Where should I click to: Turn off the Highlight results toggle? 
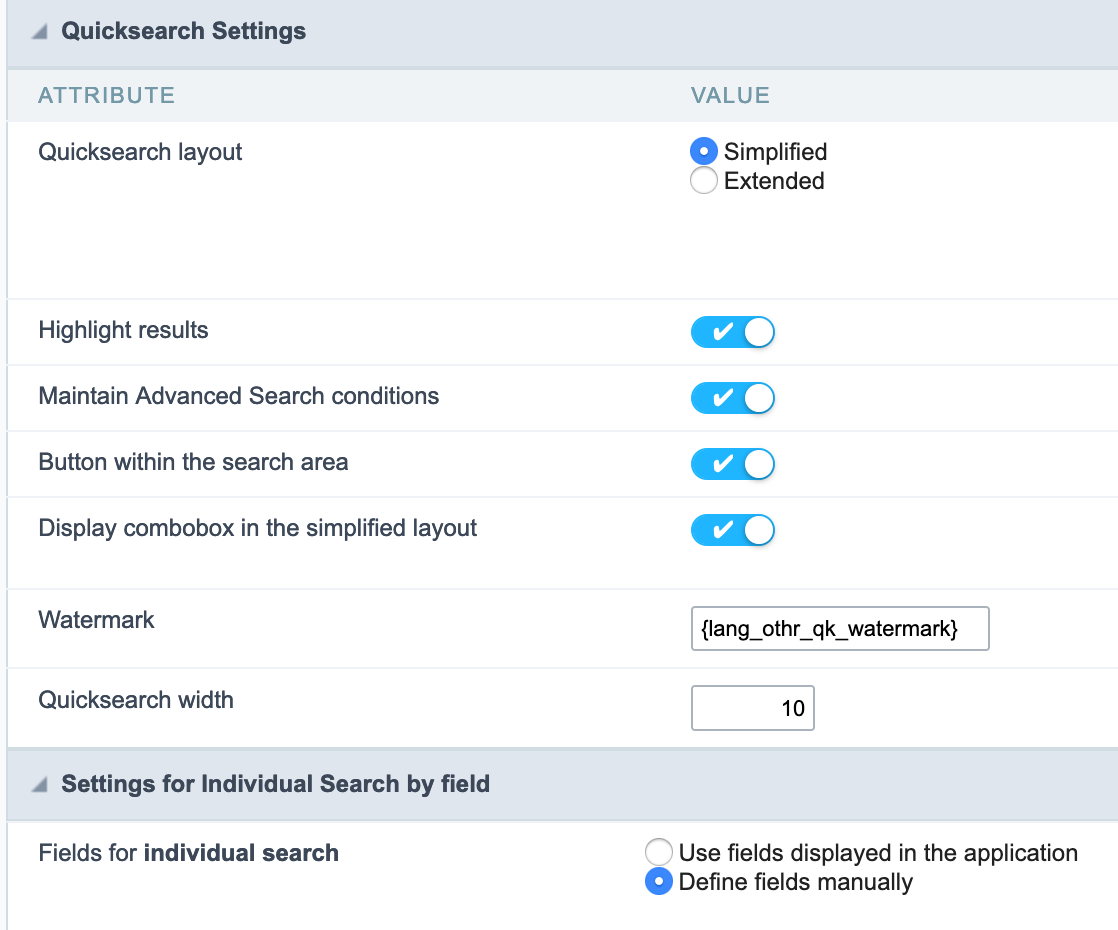(733, 332)
